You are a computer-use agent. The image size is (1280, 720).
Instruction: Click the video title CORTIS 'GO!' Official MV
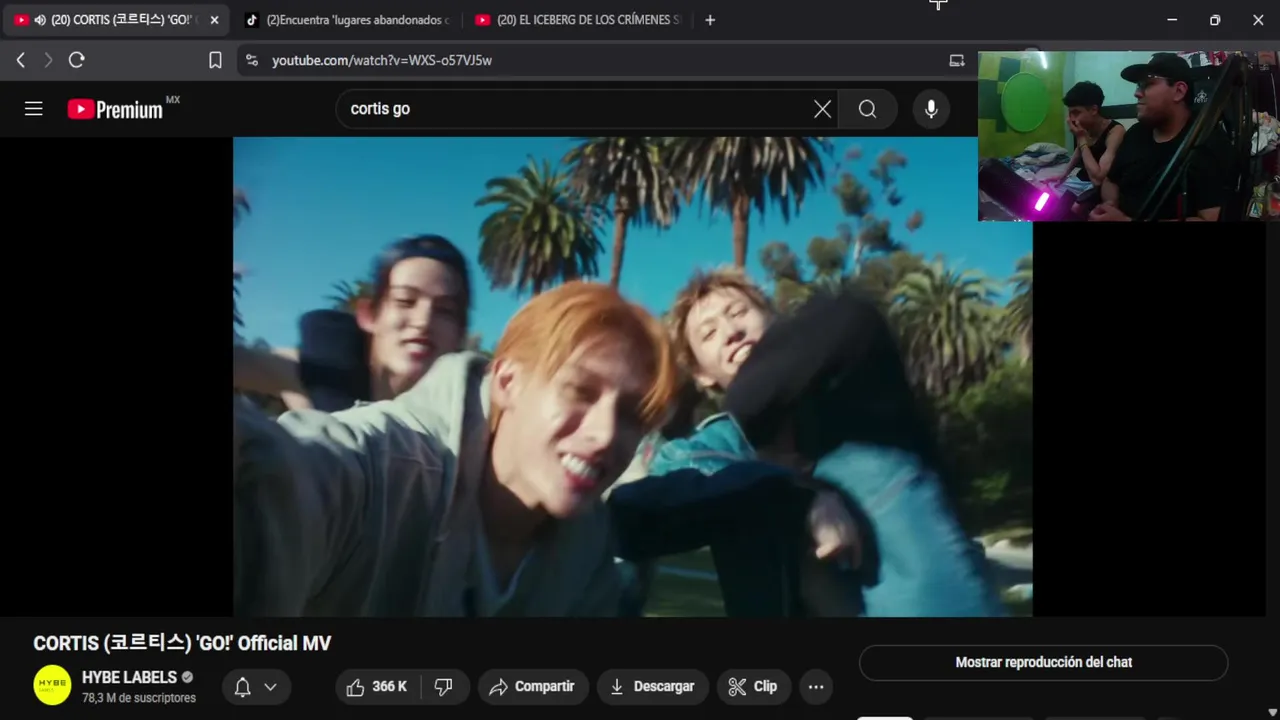pos(182,643)
